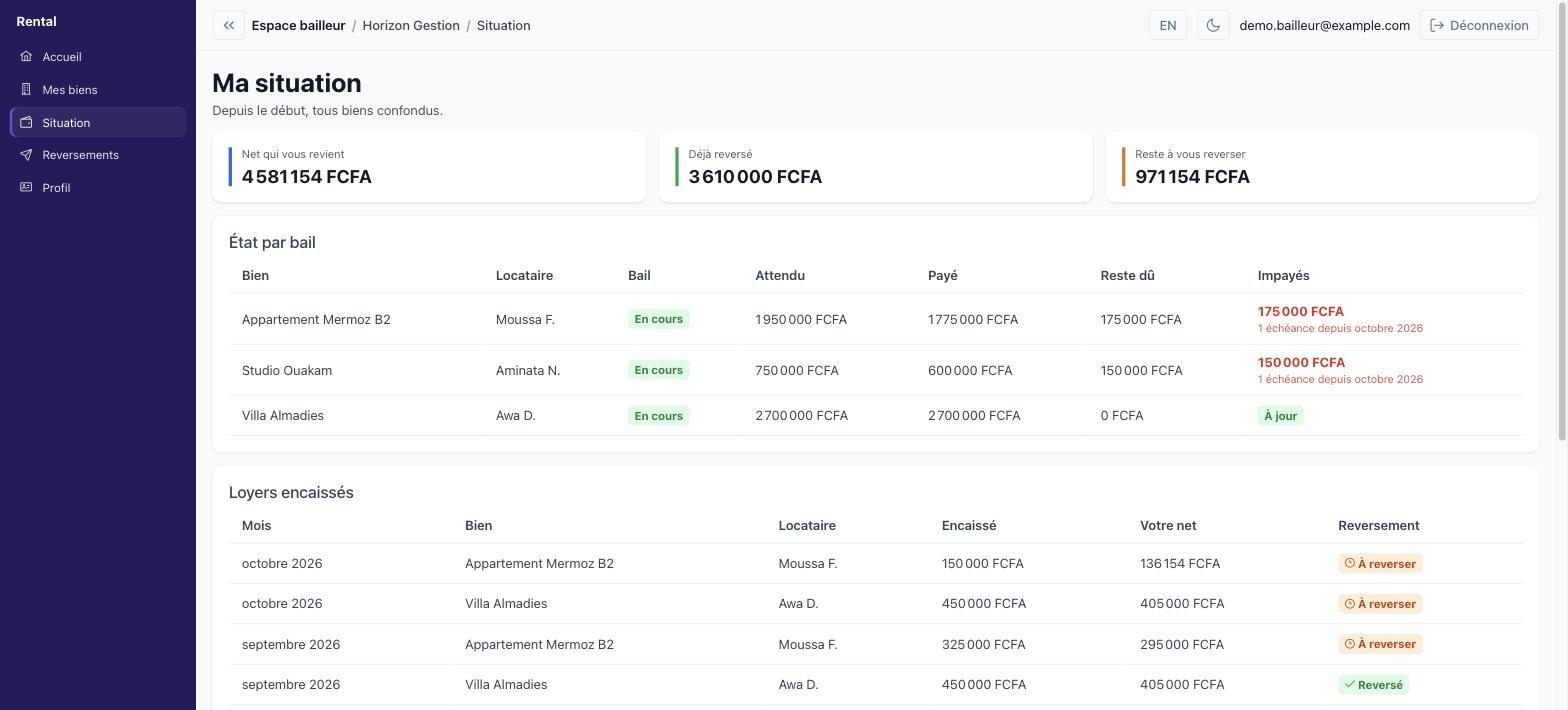Viewport: 1568px width, 710px height.
Task: Click the Reste à vous reverser amount
Action: pos(1192,177)
